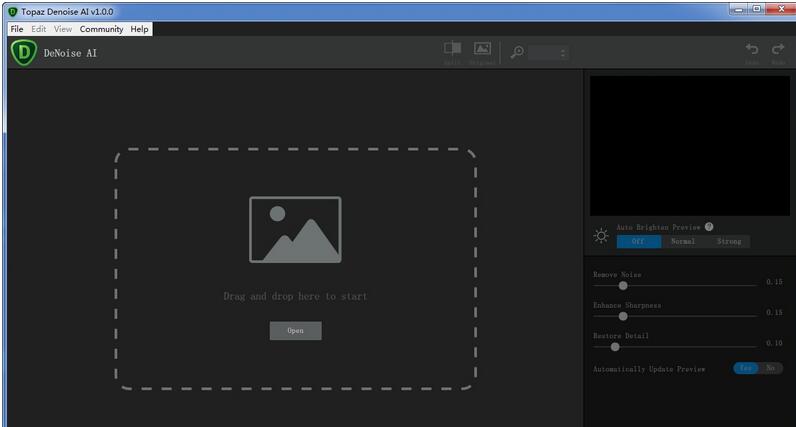
Task: Open the zoom level dropdown
Action: (549, 53)
